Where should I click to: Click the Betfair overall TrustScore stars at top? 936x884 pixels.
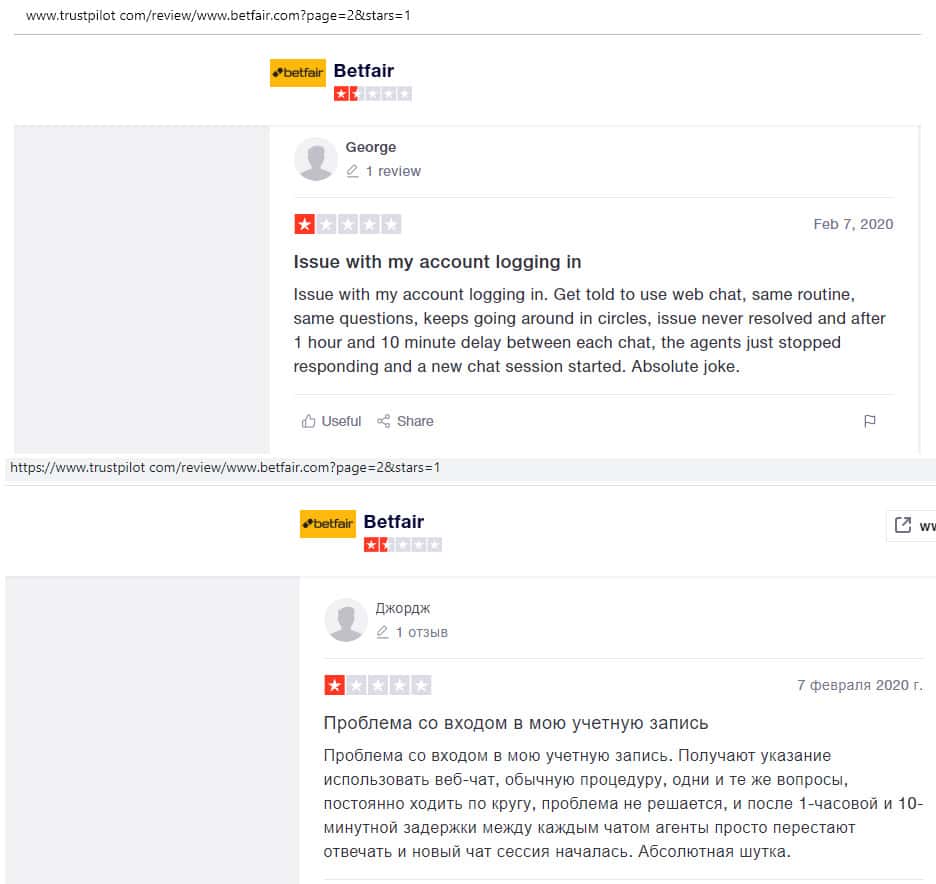point(372,94)
